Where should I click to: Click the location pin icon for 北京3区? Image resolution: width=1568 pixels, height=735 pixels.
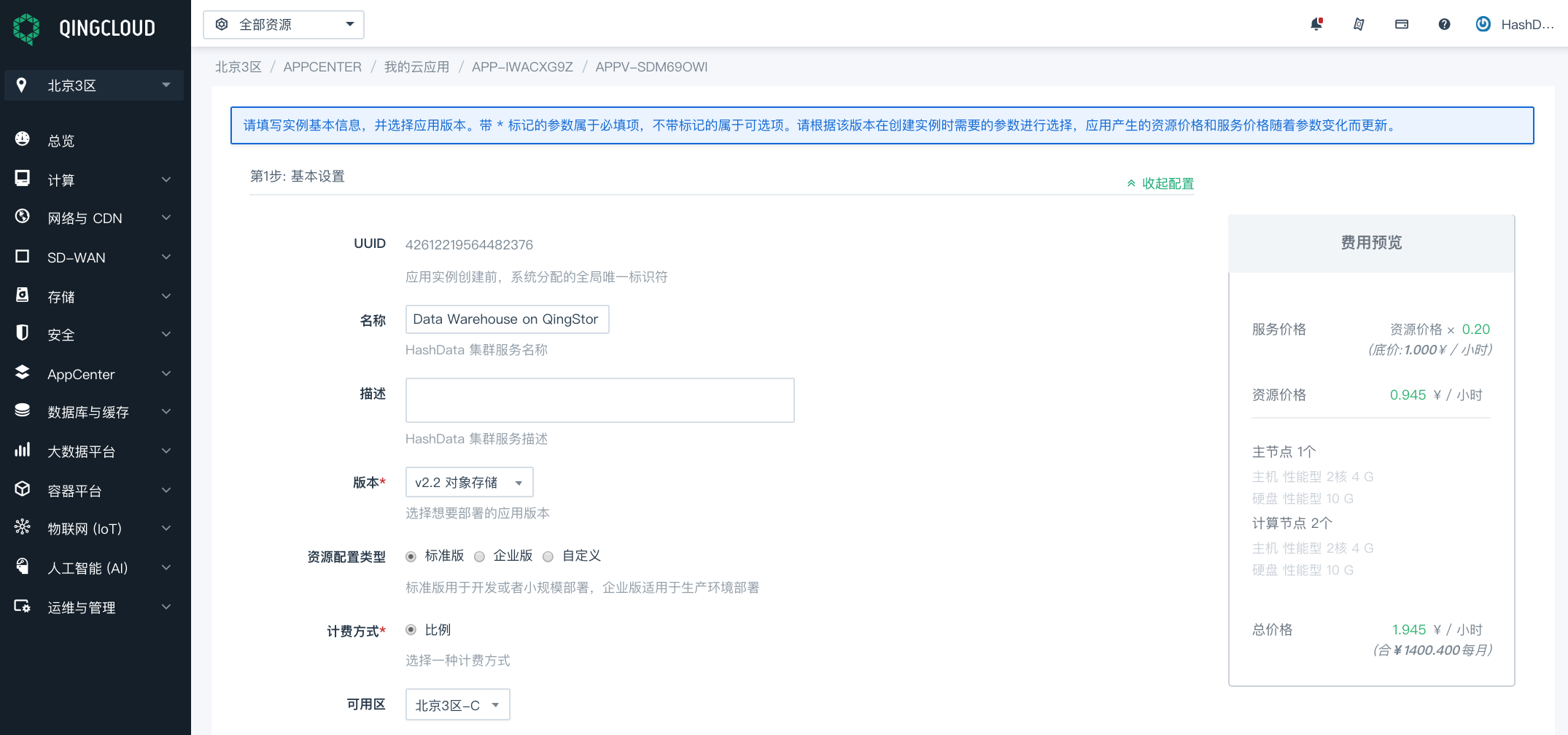click(x=22, y=85)
